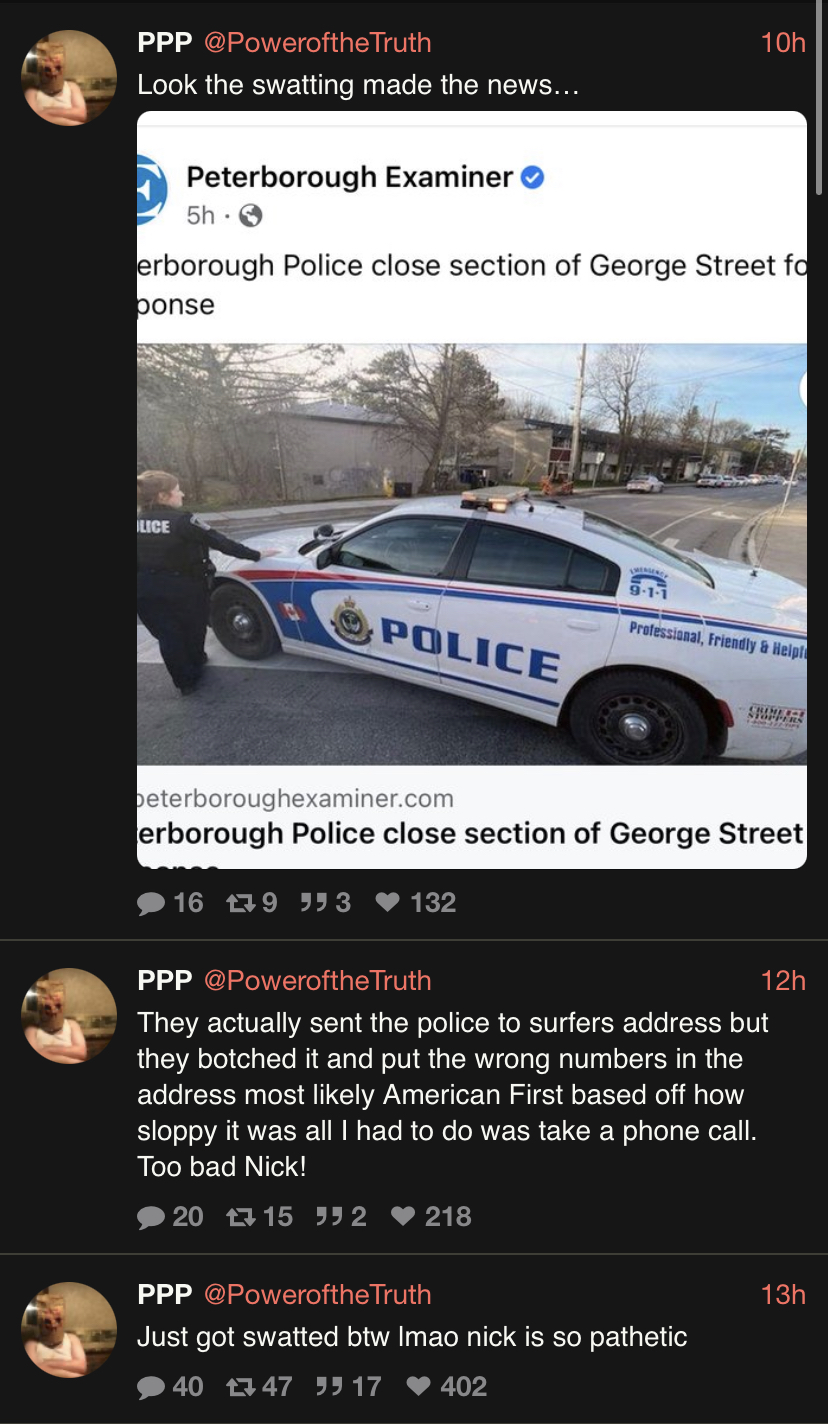Like the swatting made the news post
The height and width of the screenshot is (1424, 828).
click(388, 903)
